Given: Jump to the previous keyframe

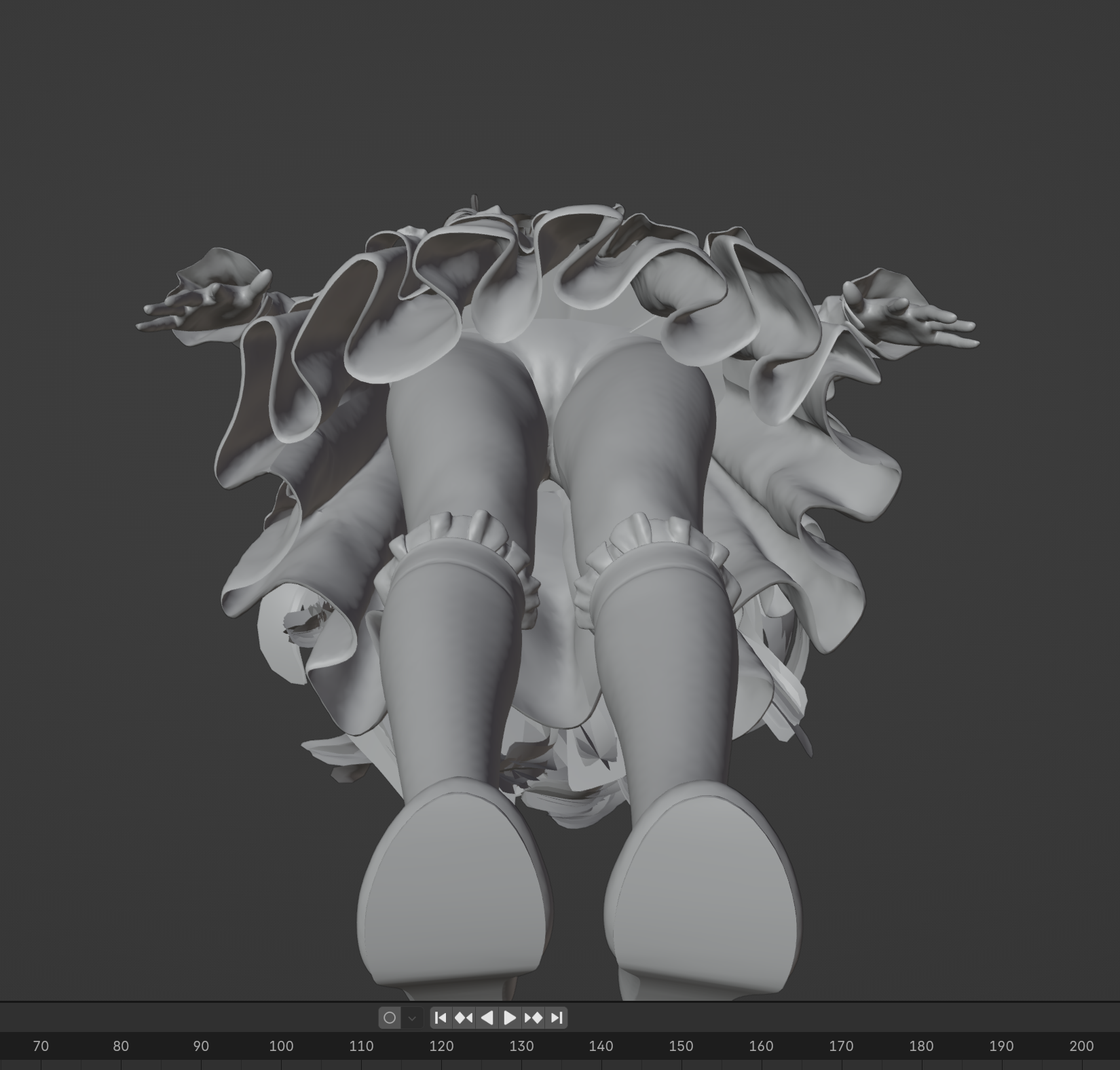Looking at the screenshot, I should point(464,1018).
